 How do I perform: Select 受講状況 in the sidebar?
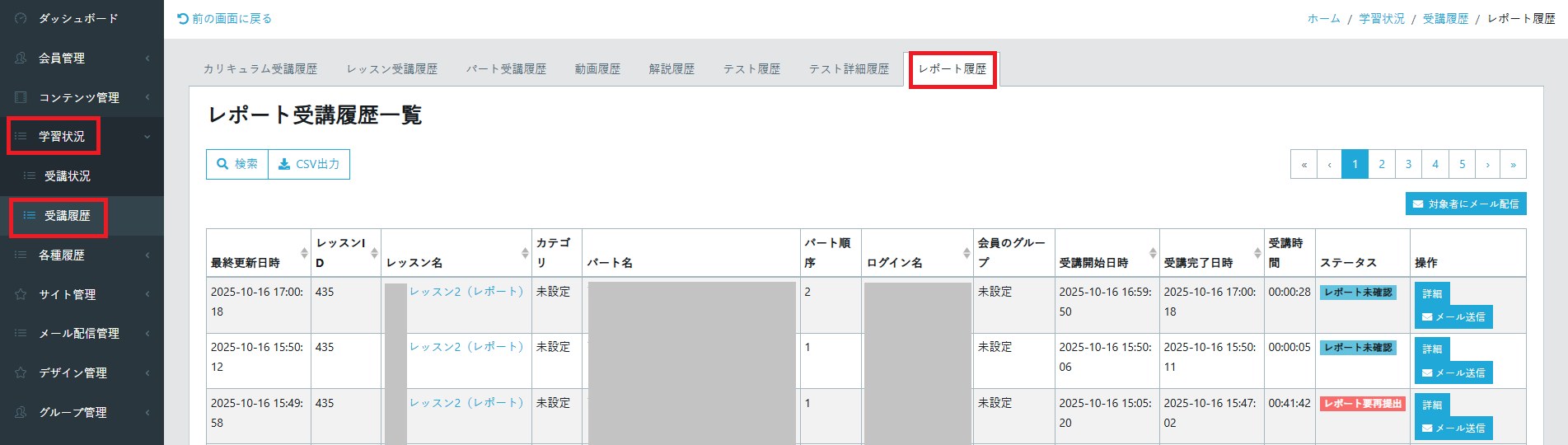[68, 176]
